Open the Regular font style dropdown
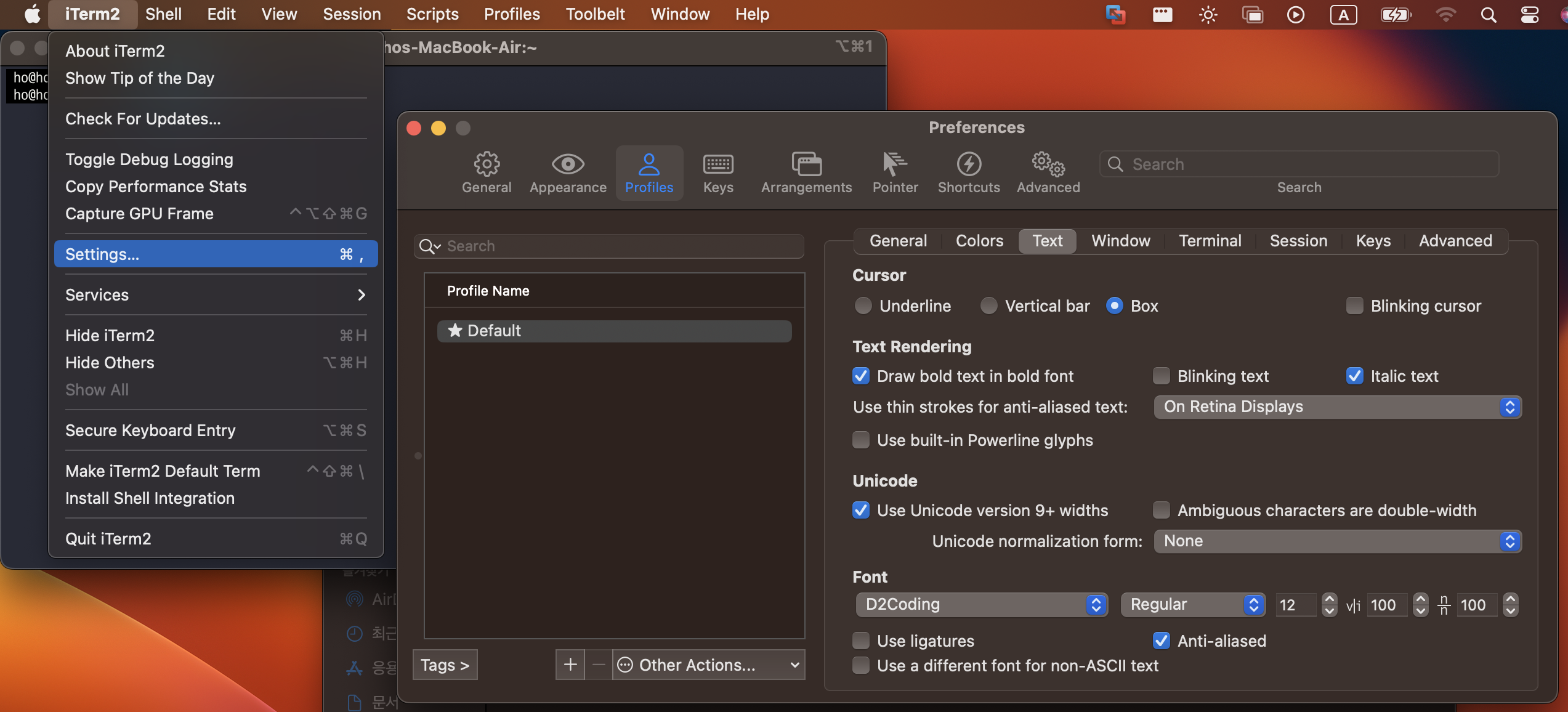The image size is (1568, 712). (1193, 604)
